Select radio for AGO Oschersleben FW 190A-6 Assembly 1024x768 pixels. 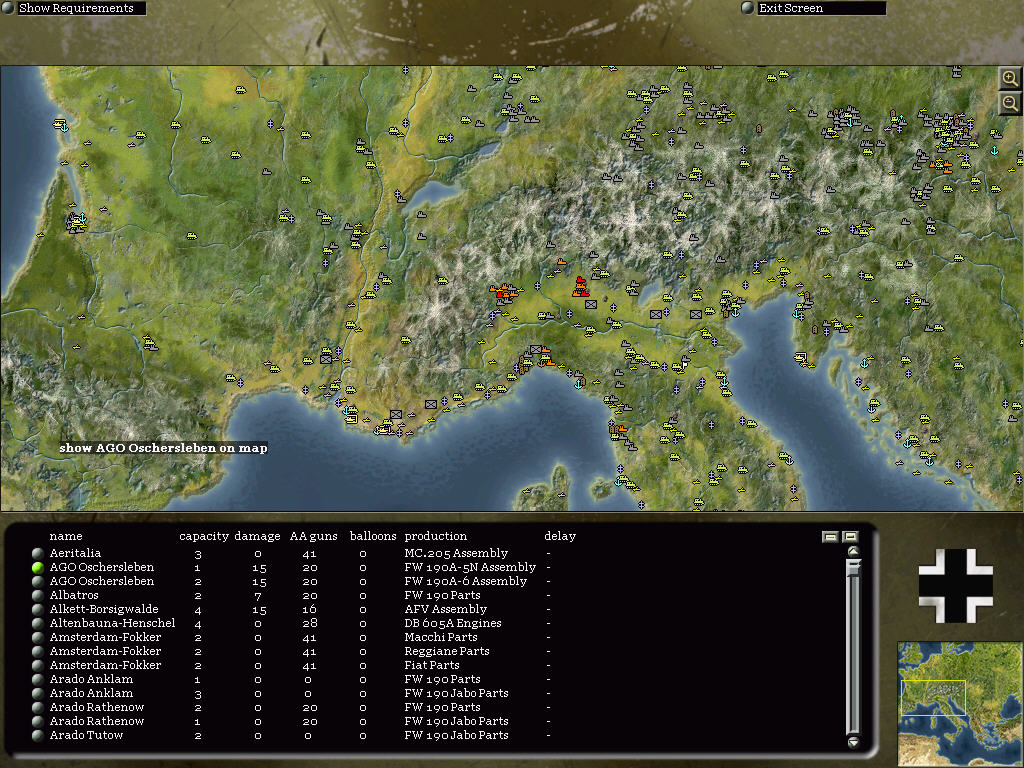coord(38,581)
